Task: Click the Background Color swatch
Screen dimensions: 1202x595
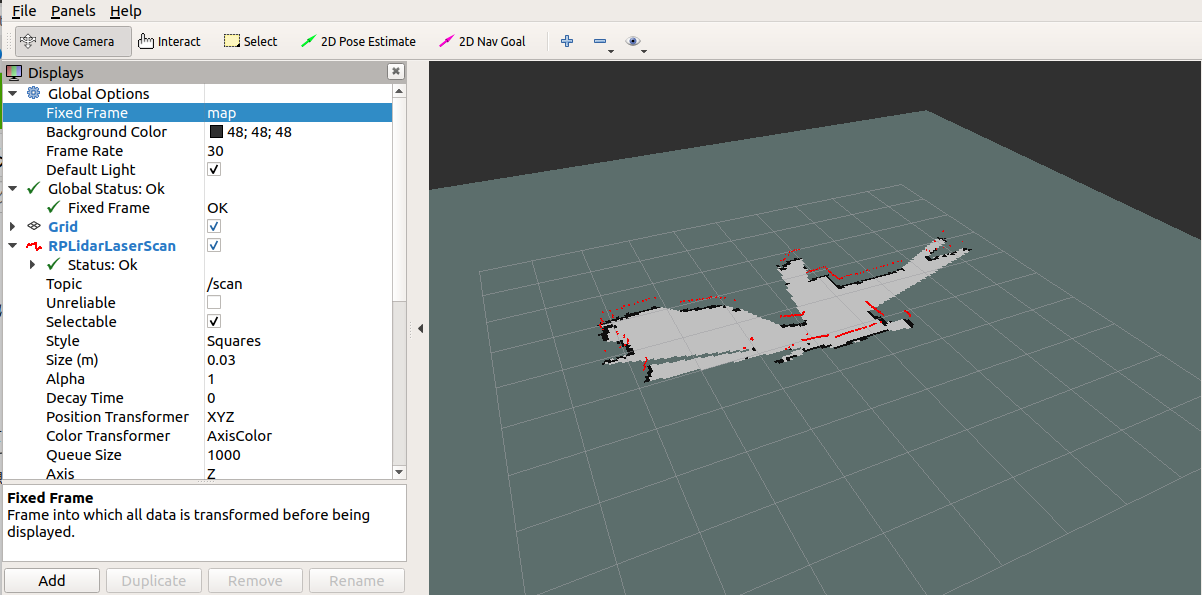Action: coord(216,132)
